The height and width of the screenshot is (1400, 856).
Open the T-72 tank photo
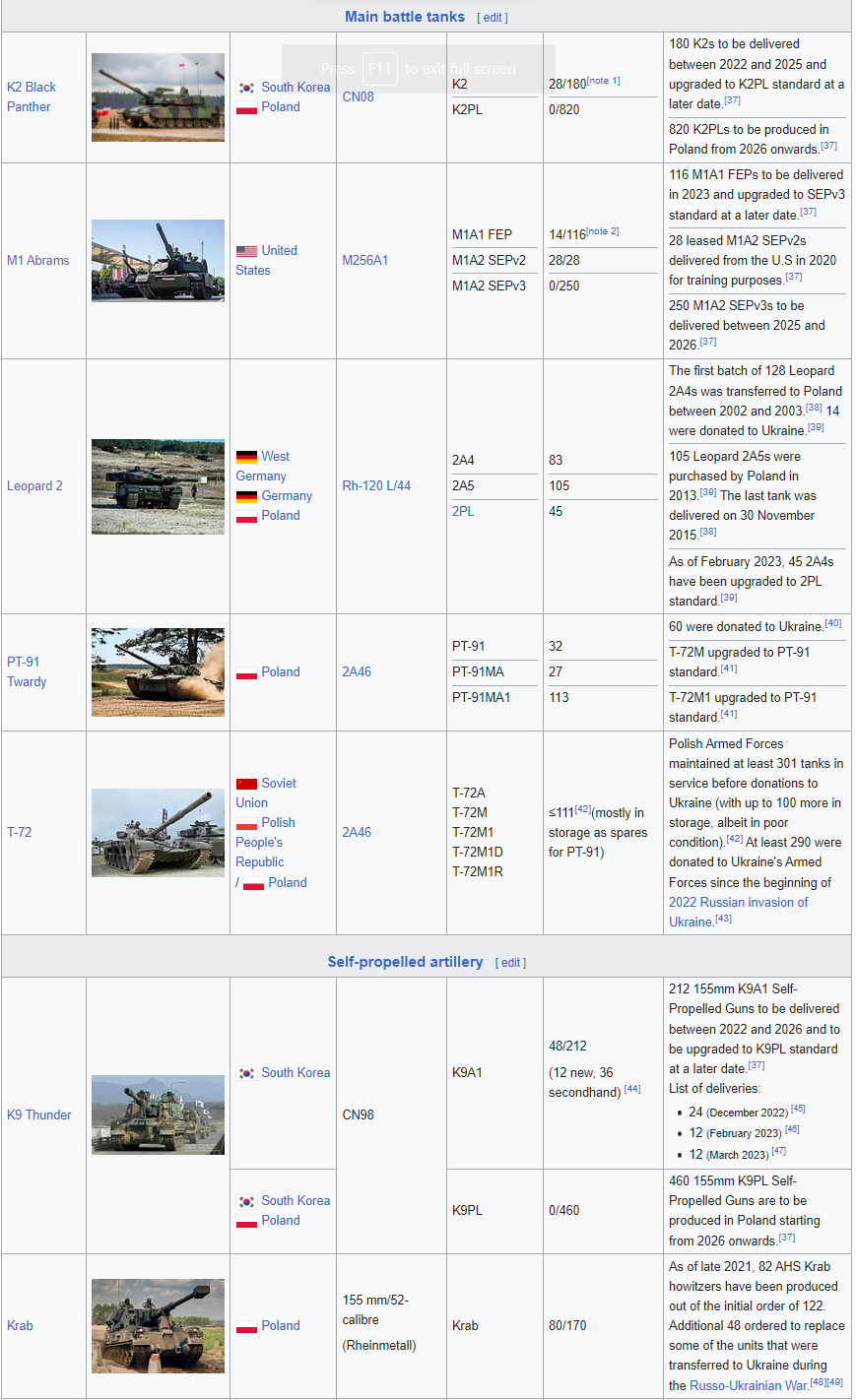pos(158,832)
